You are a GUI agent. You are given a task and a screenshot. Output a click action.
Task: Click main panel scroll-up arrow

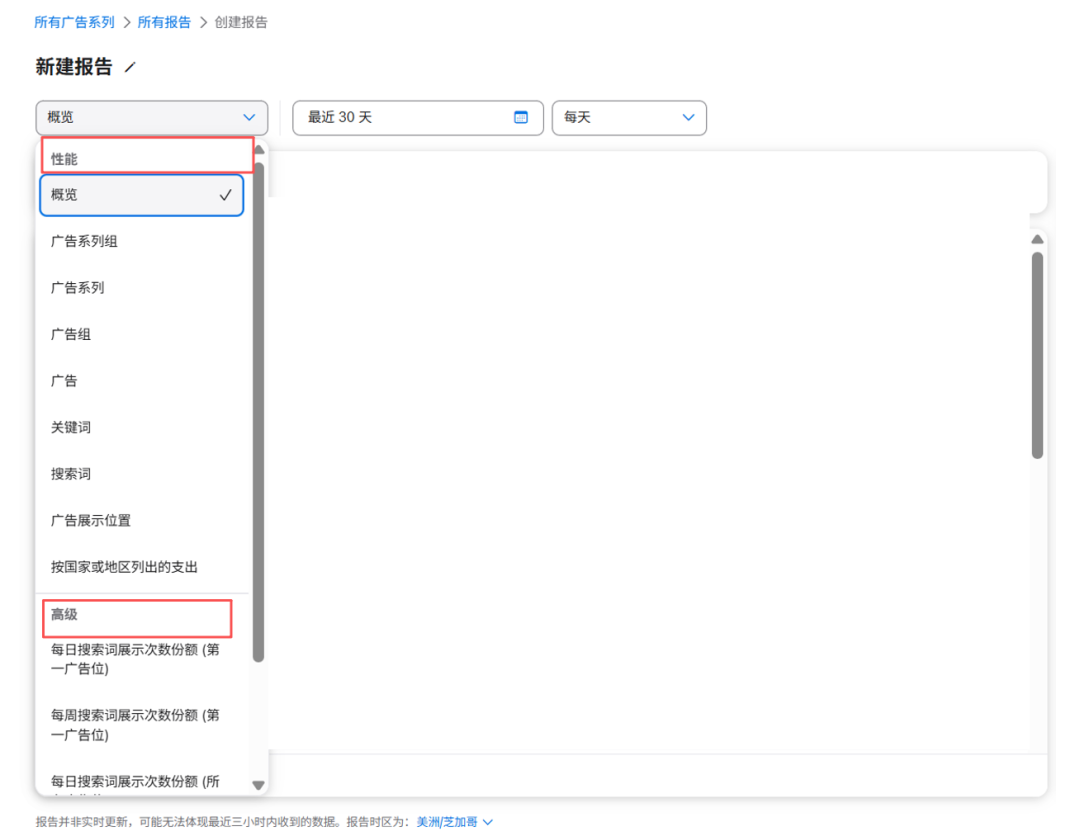pyautogui.click(x=1037, y=239)
